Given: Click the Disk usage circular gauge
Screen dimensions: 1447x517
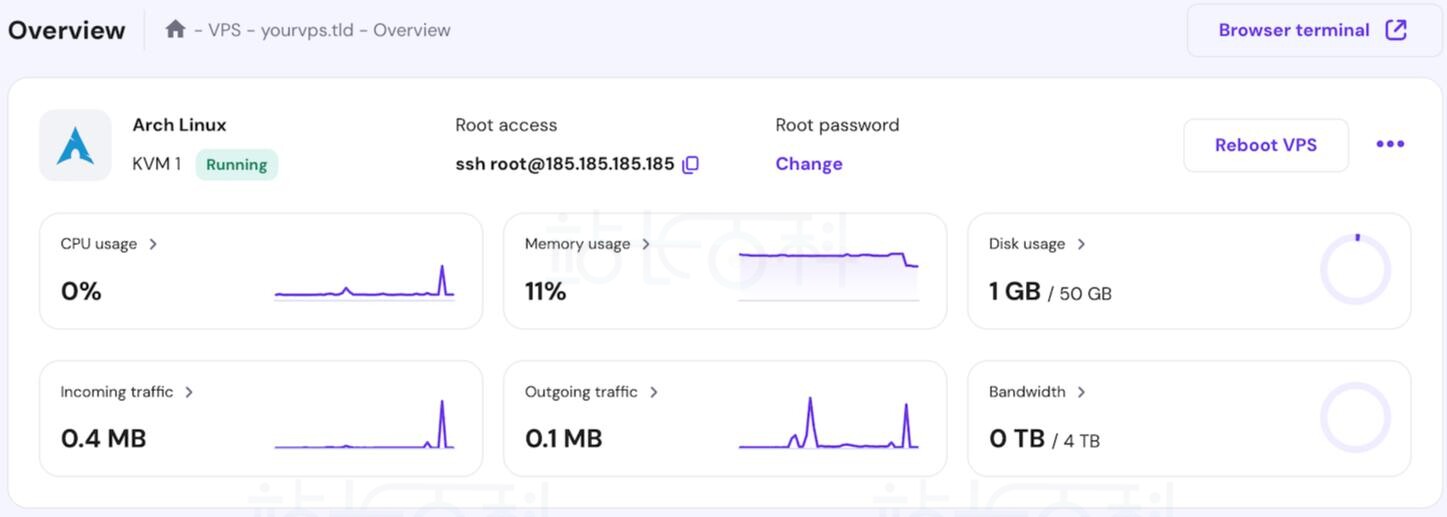Looking at the screenshot, I should [1355, 270].
